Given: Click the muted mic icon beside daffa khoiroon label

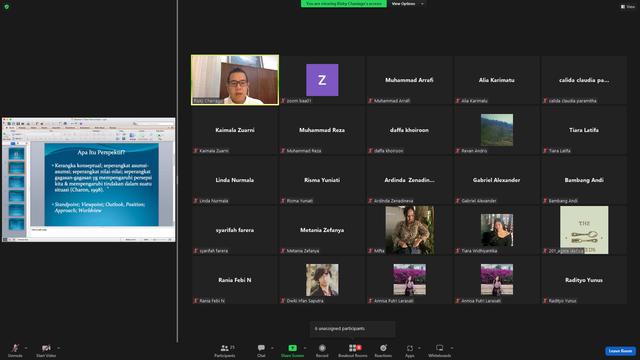Looking at the screenshot, I should click(370, 151).
